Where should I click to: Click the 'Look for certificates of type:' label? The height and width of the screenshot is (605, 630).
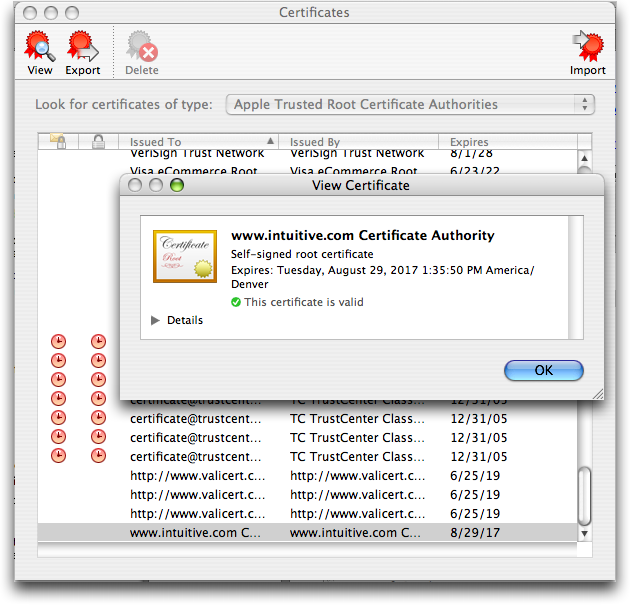124,104
